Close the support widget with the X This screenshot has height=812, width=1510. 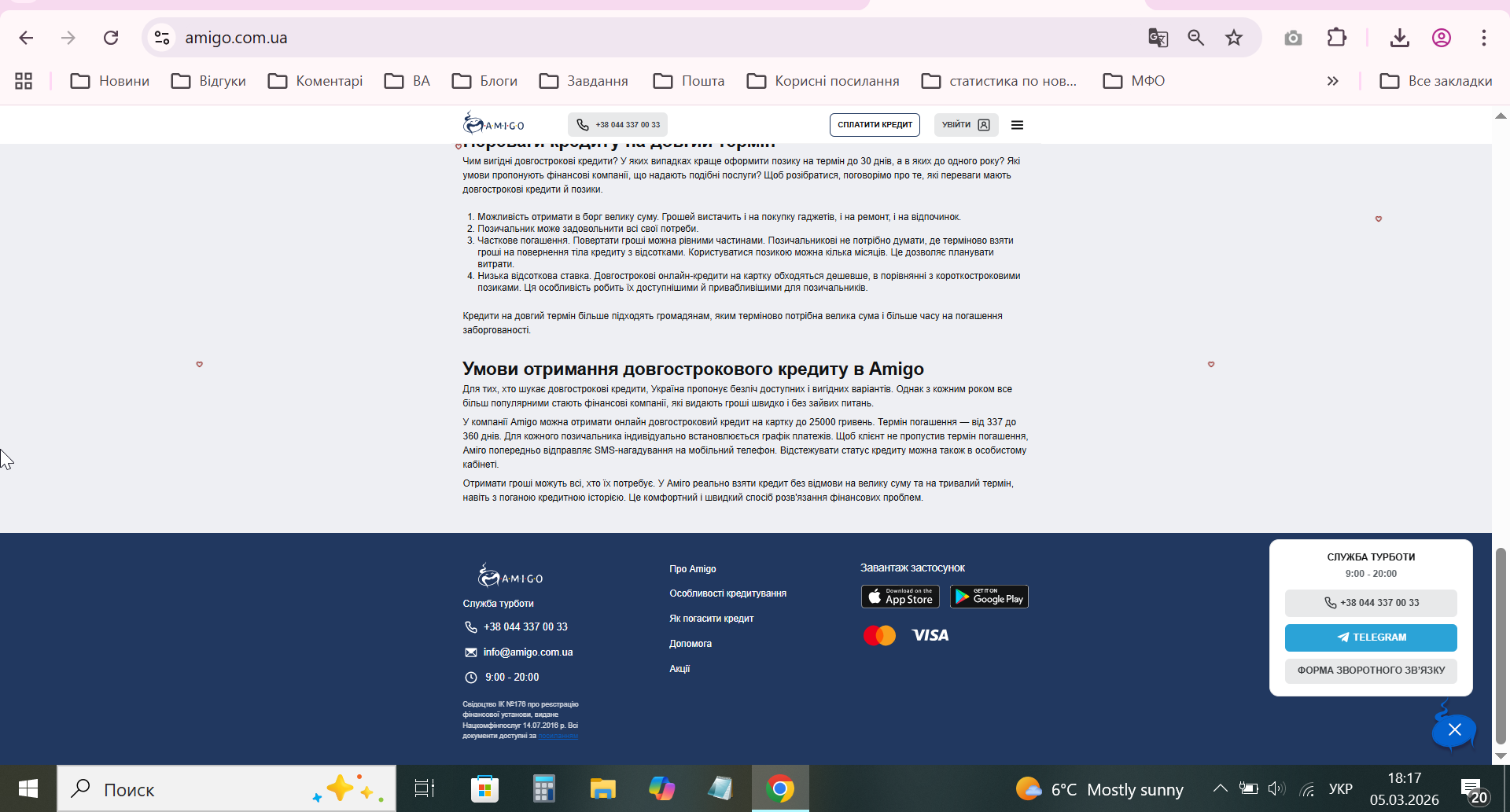point(1454,730)
